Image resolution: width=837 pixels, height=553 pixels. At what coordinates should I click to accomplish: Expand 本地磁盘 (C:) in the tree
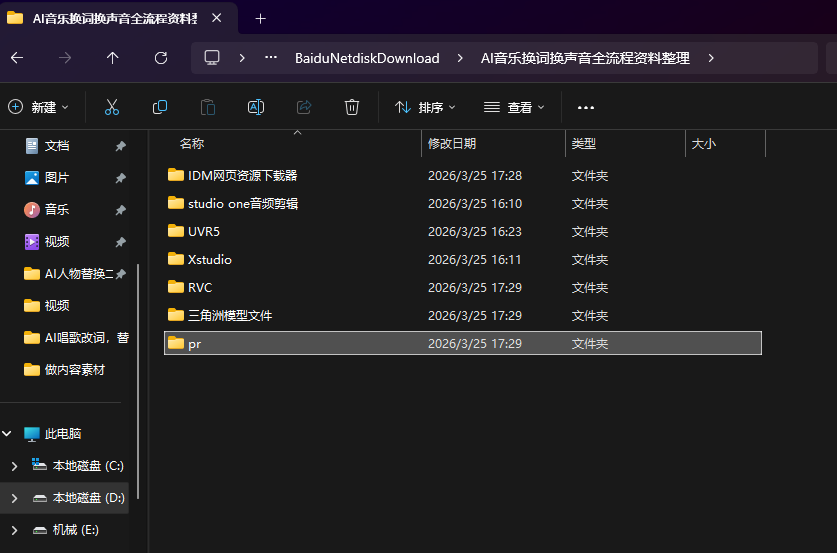pyautogui.click(x=14, y=466)
